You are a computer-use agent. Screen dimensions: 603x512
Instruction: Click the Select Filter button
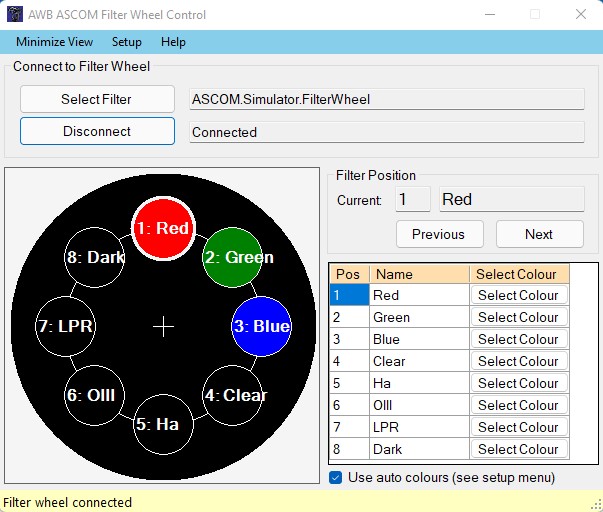pos(96,99)
